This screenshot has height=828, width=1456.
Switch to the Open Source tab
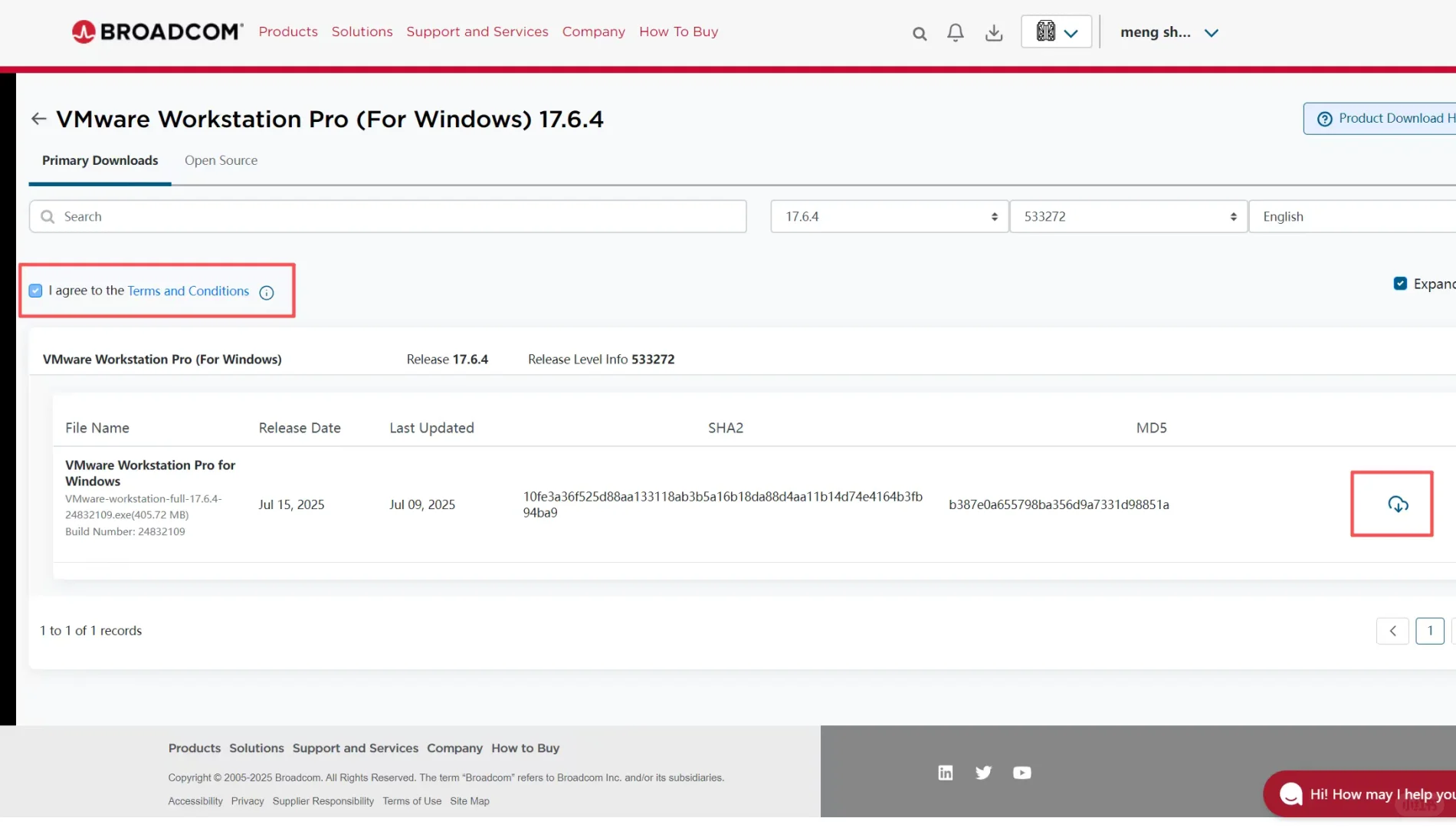(221, 160)
